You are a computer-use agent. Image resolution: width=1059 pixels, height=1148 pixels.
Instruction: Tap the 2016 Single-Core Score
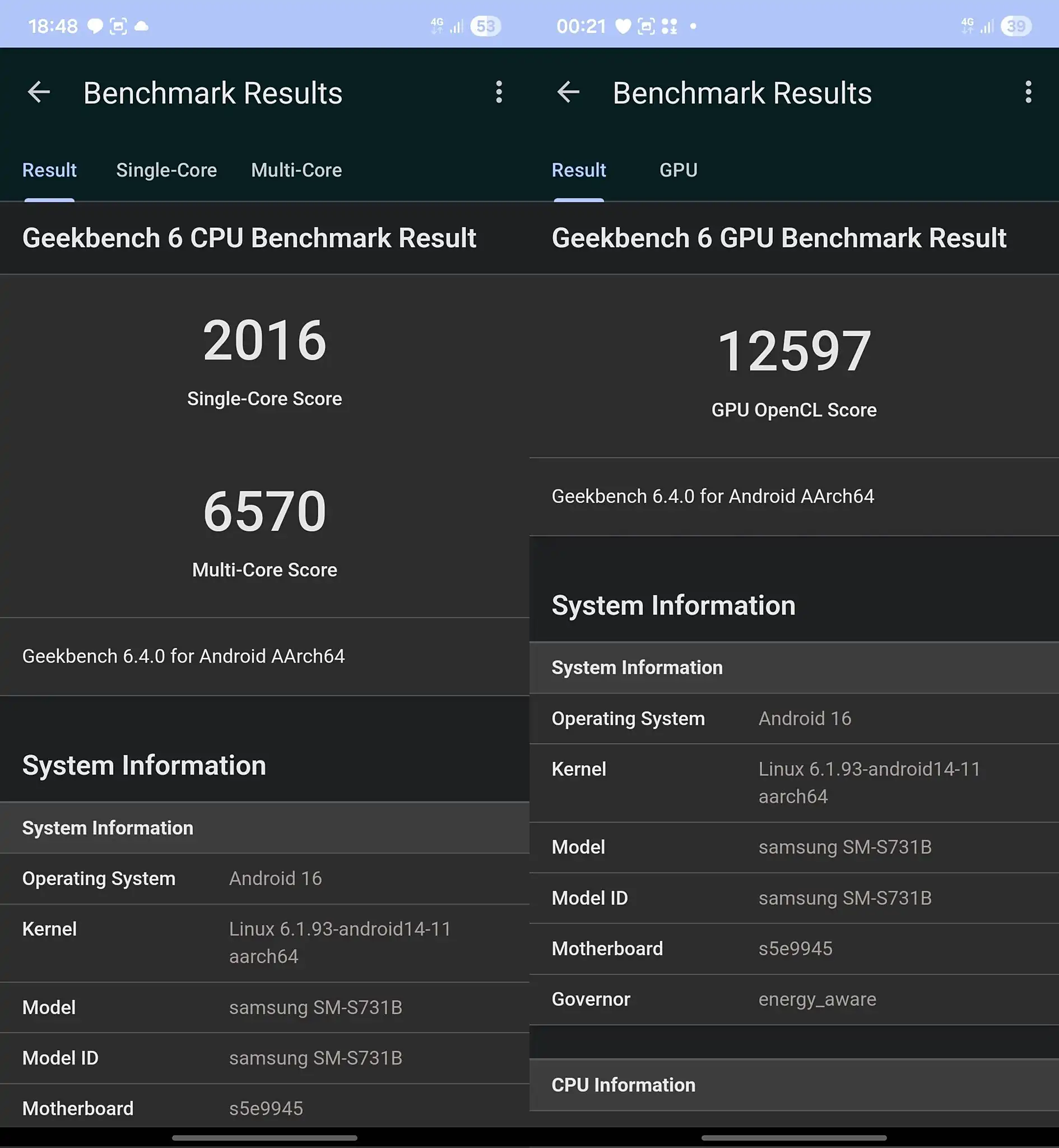pos(264,341)
